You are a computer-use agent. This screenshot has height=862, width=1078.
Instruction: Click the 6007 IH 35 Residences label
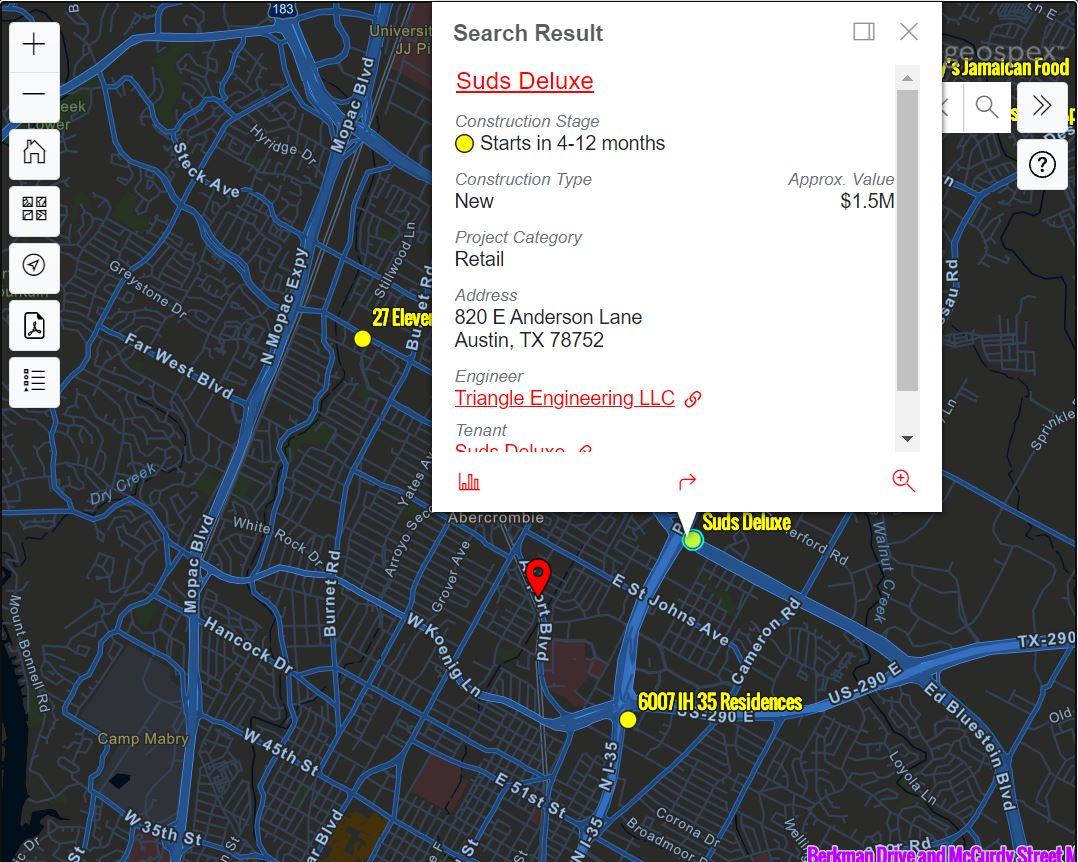pos(720,702)
